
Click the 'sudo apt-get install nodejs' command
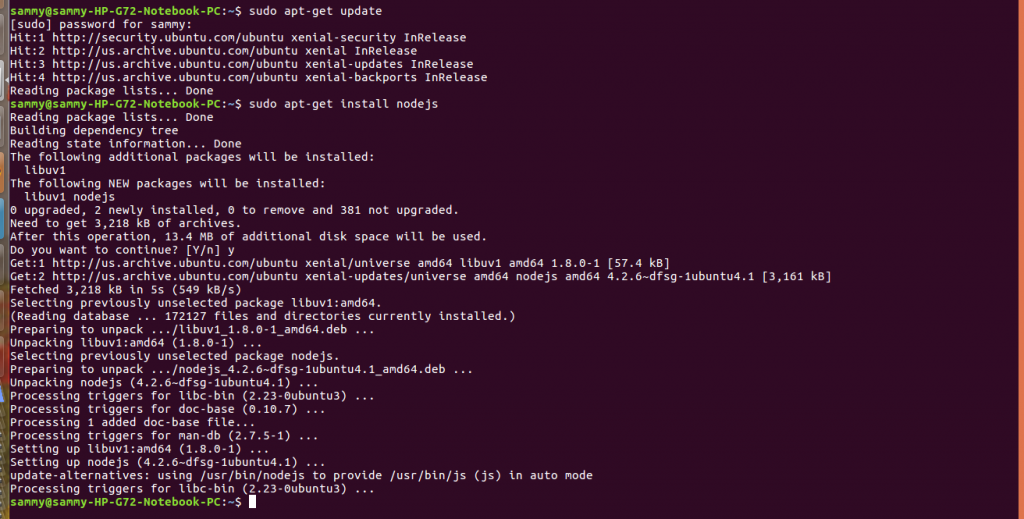click(x=344, y=104)
